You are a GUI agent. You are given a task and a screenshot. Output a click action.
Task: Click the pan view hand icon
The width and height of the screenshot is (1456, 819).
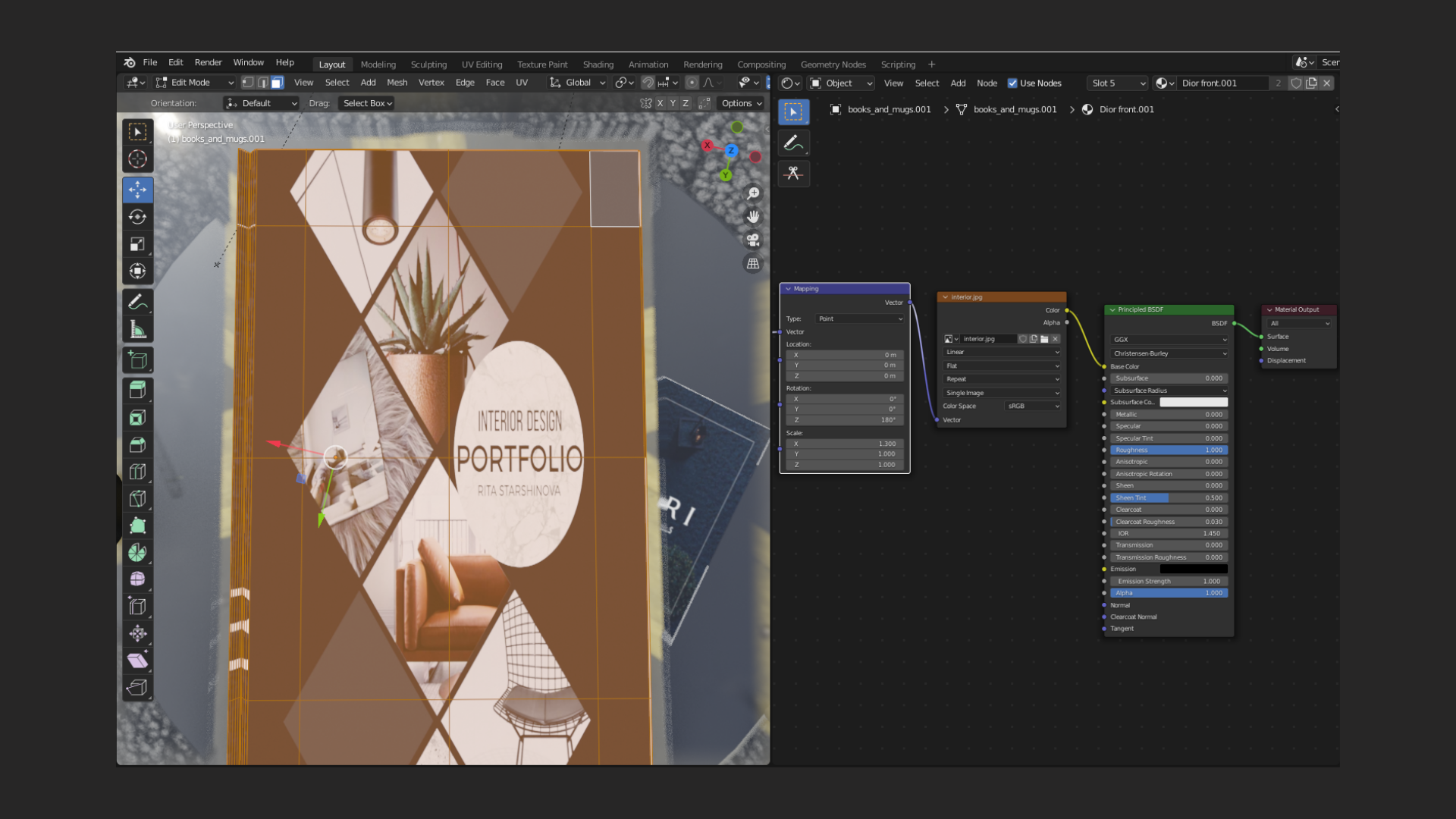click(x=753, y=217)
